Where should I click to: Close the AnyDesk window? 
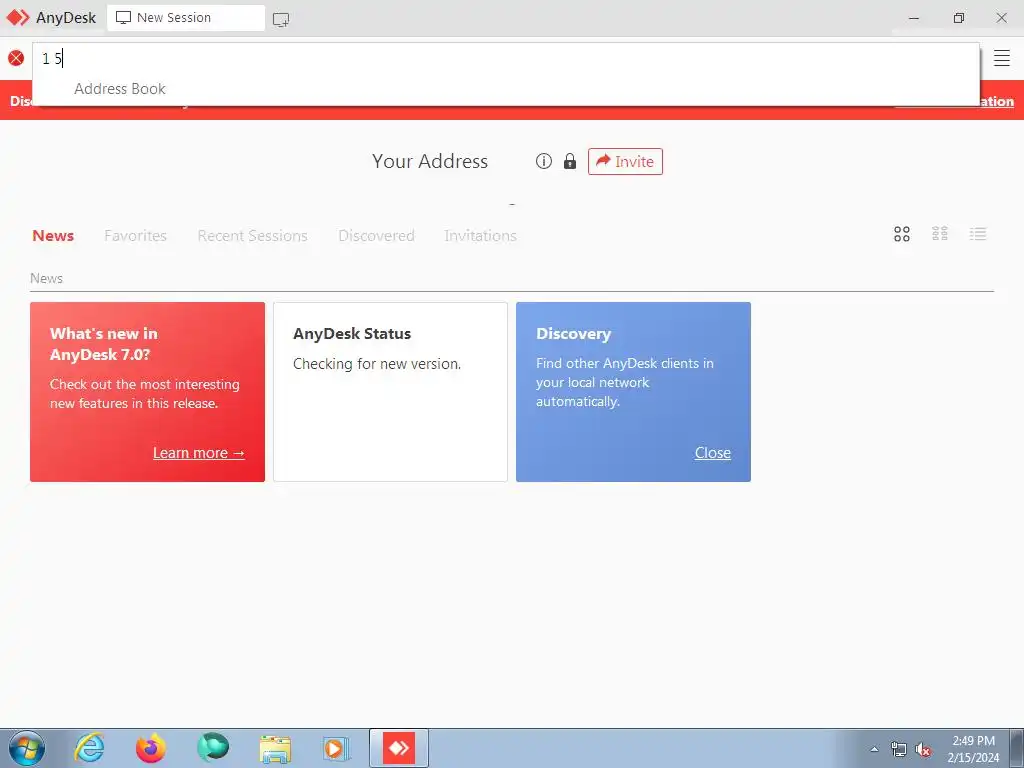(x=1001, y=18)
